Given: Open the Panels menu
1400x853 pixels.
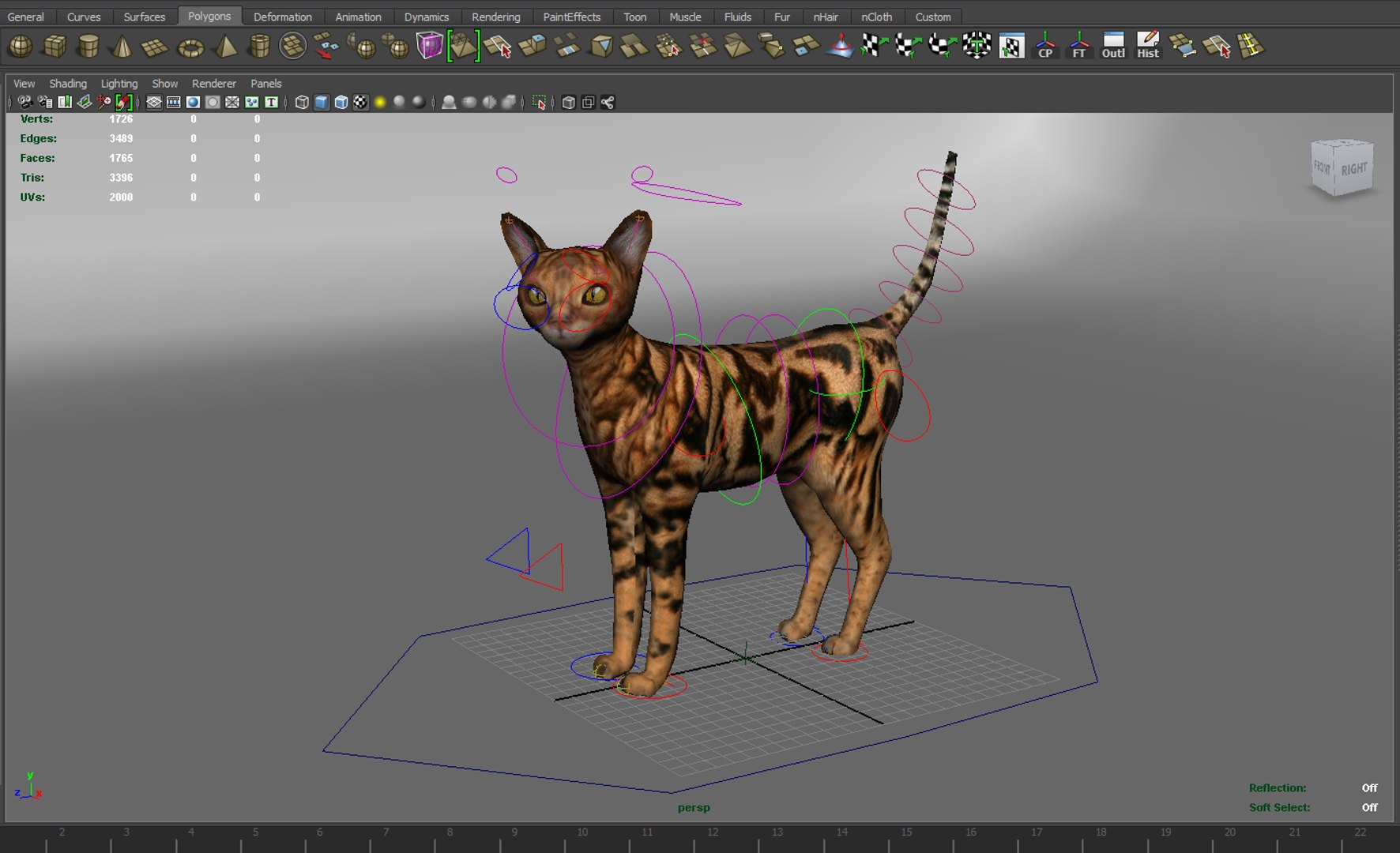Looking at the screenshot, I should pos(266,83).
